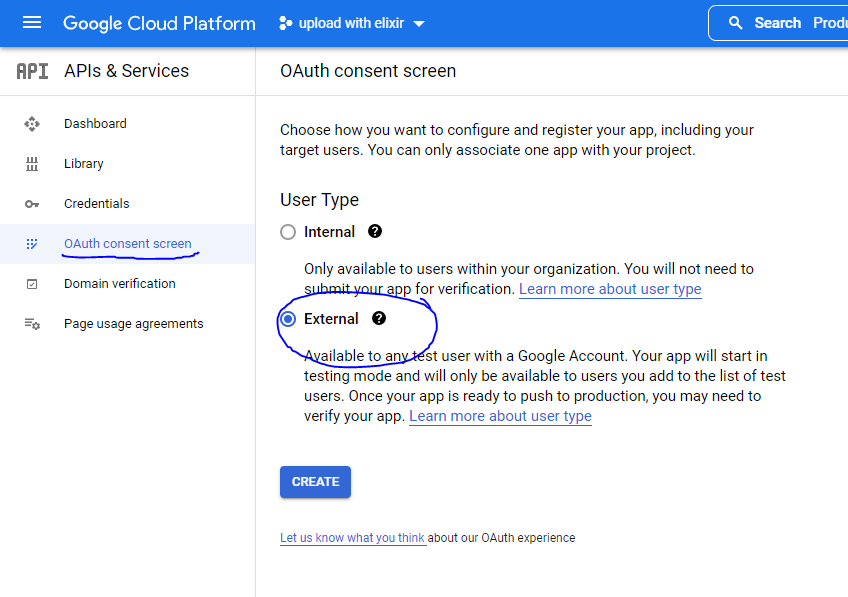
Task: Open Dashboard in the sidebar
Action: [95, 124]
